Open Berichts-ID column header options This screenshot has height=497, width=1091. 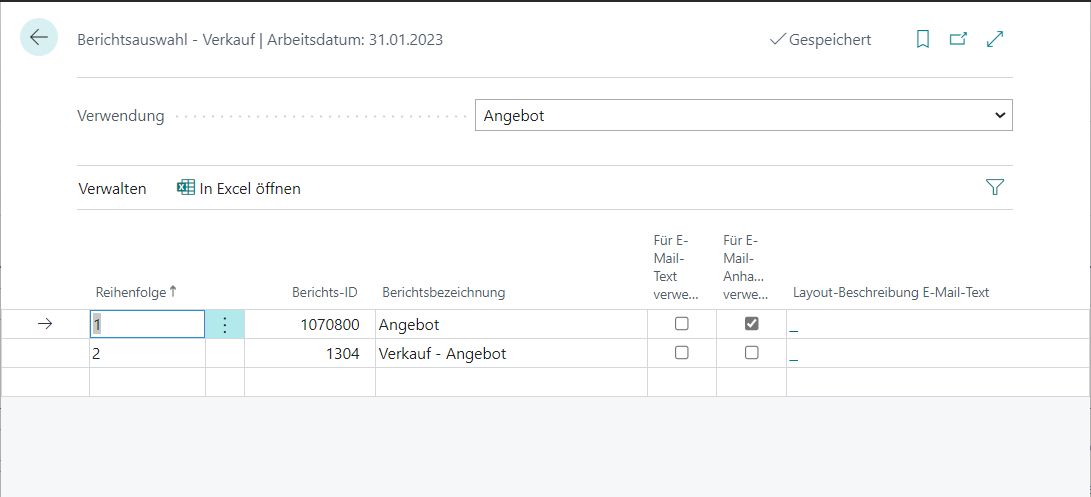click(324, 292)
